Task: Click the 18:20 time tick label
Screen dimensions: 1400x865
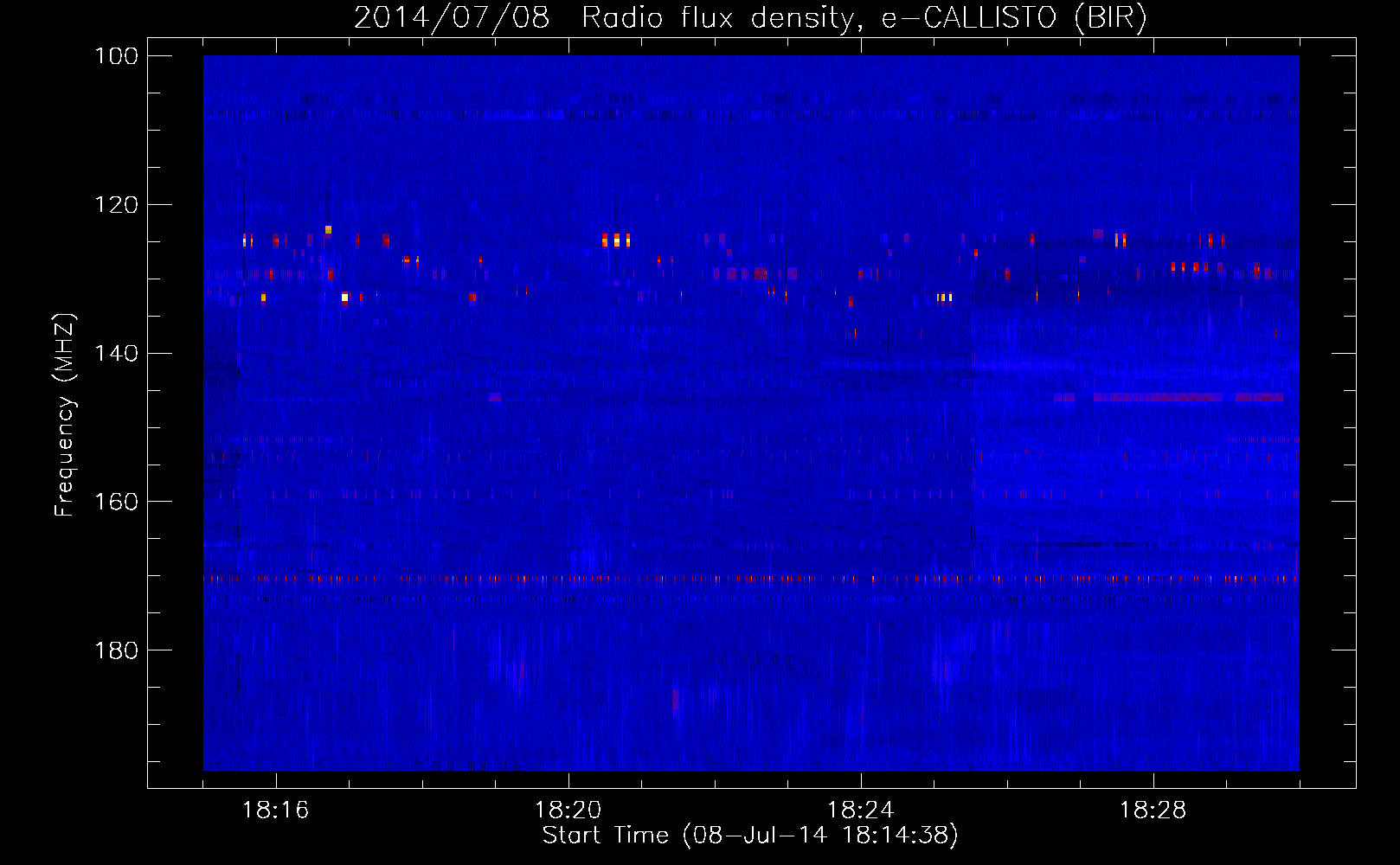Action: point(568,811)
